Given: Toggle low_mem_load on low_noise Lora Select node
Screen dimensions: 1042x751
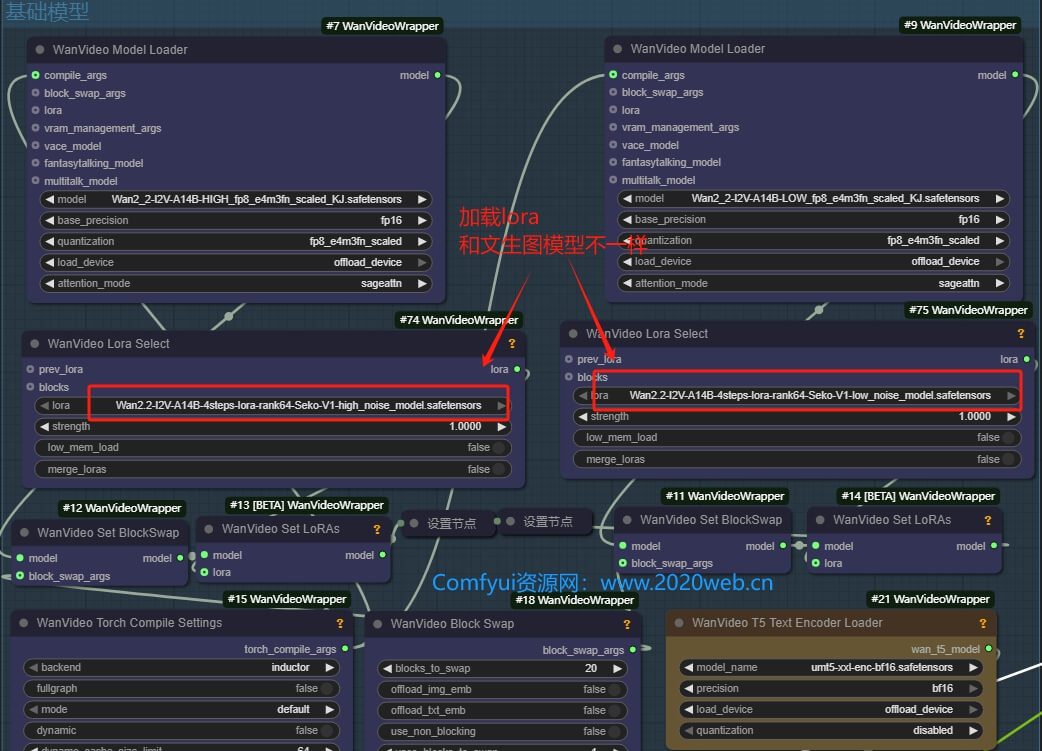Looking at the screenshot, I should [x=797, y=438].
